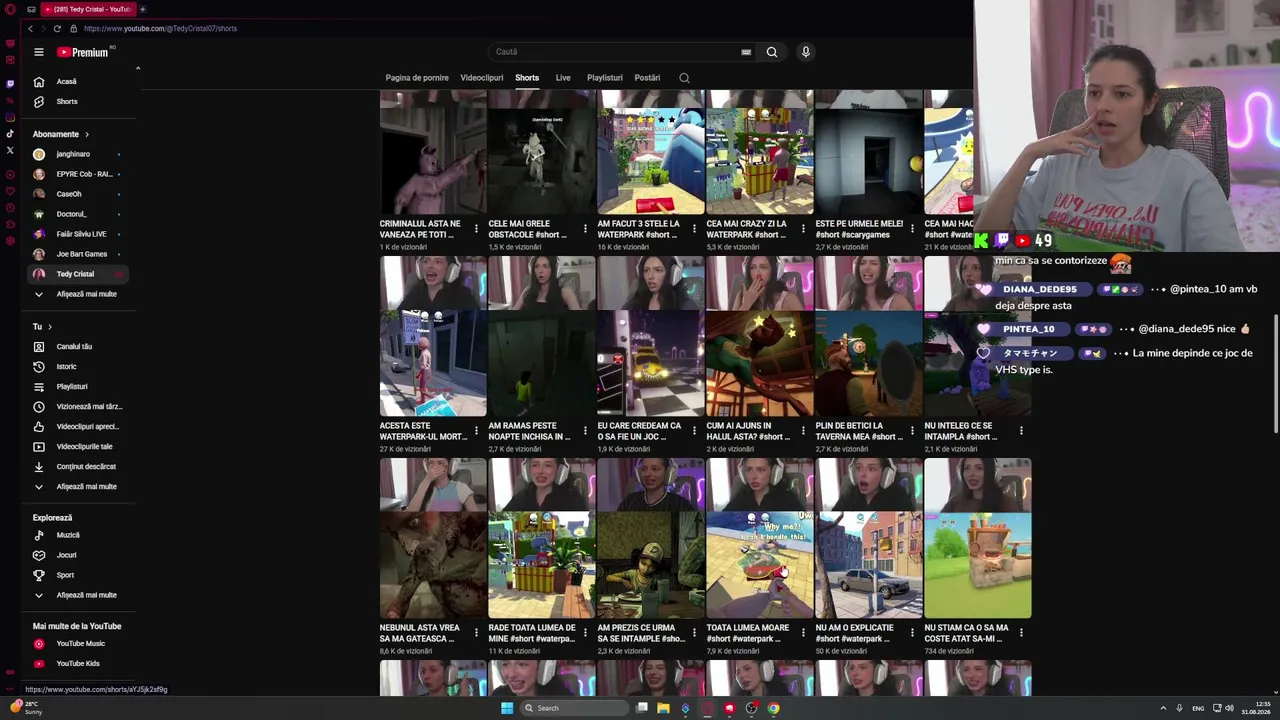Image resolution: width=1280 pixels, height=720 pixels.
Task: Switch to Videoclipuri tab
Action: [482, 78]
